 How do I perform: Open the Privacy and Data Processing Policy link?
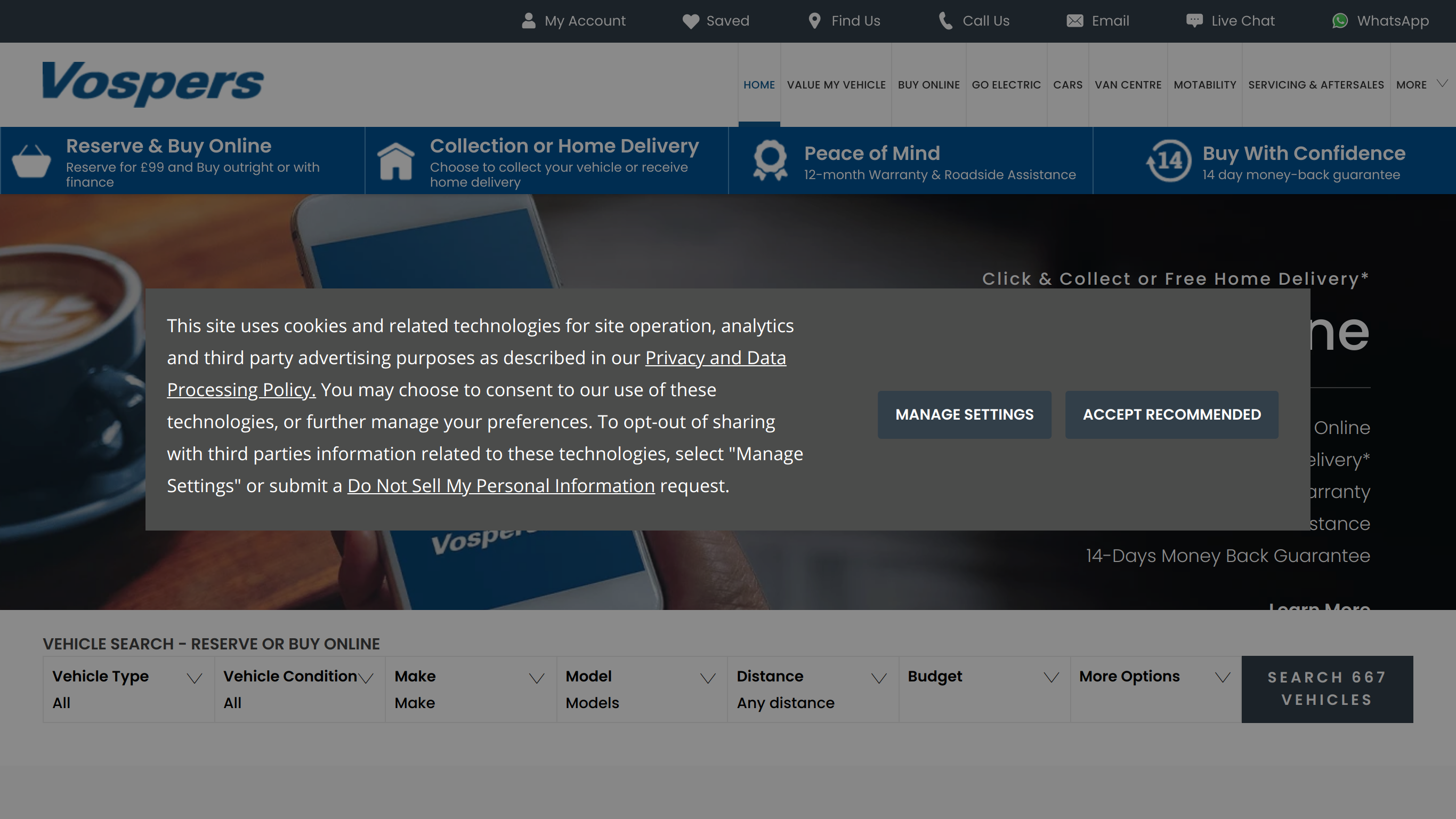click(x=716, y=358)
